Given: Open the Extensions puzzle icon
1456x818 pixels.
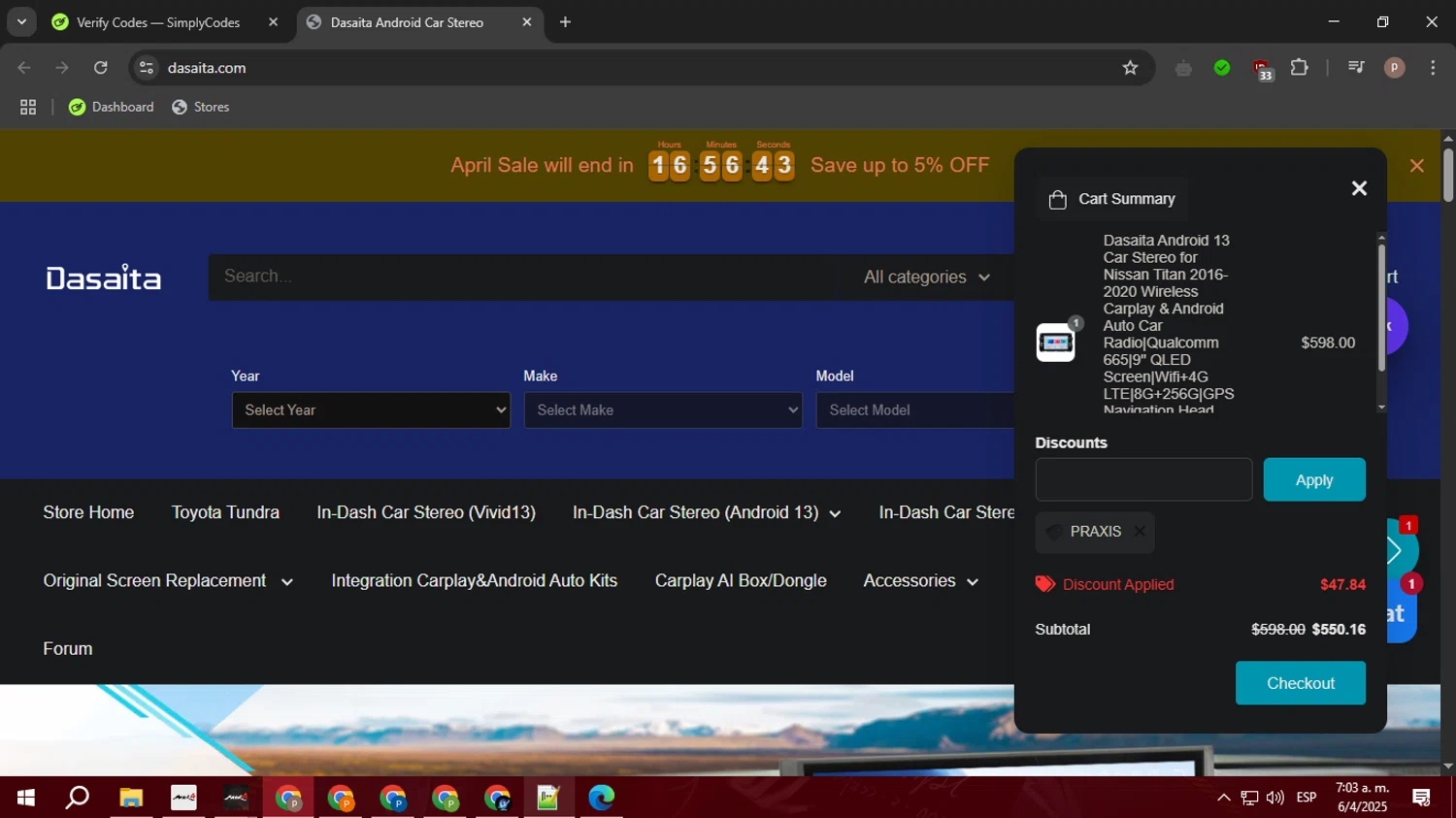Looking at the screenshot, I should point(1300,68).
